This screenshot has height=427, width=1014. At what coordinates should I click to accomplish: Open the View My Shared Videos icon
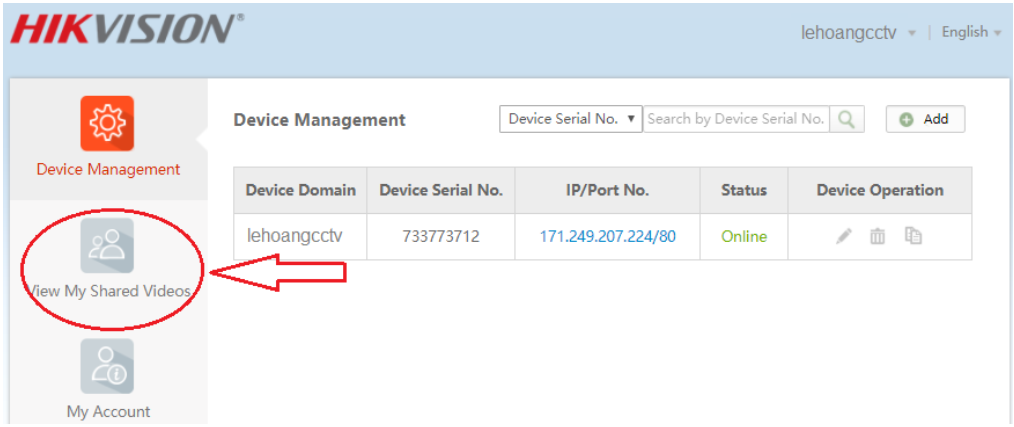click(107, 245)
